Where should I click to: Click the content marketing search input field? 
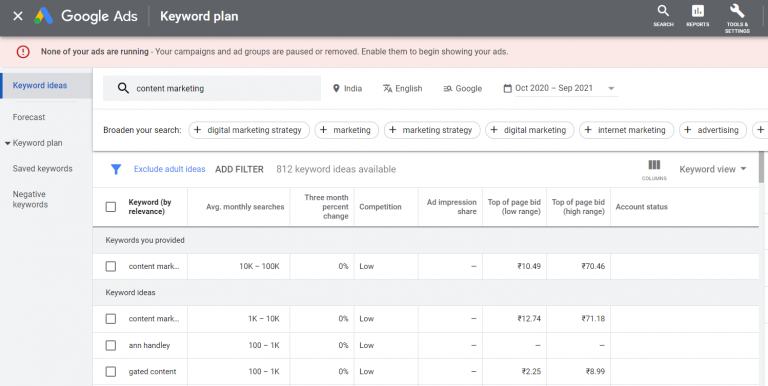[x=212, y=88]
